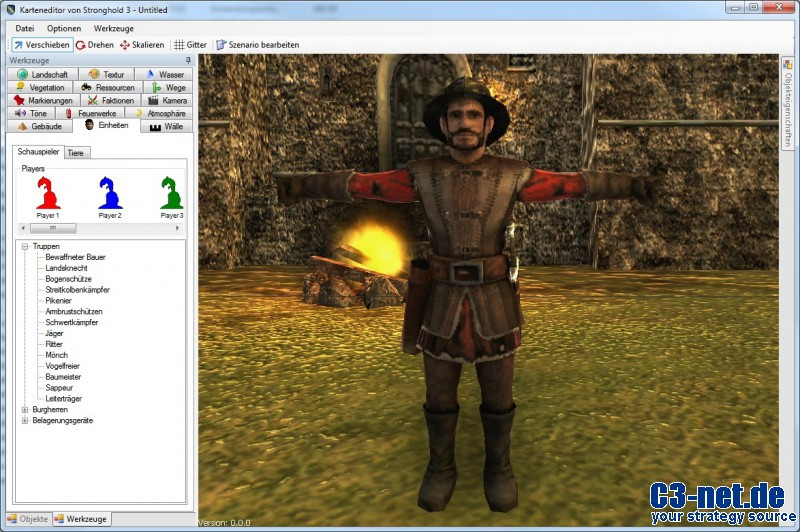Switch to the Faktionen tool tab
This screenshot has width=800, height=532.
[111, 100]
